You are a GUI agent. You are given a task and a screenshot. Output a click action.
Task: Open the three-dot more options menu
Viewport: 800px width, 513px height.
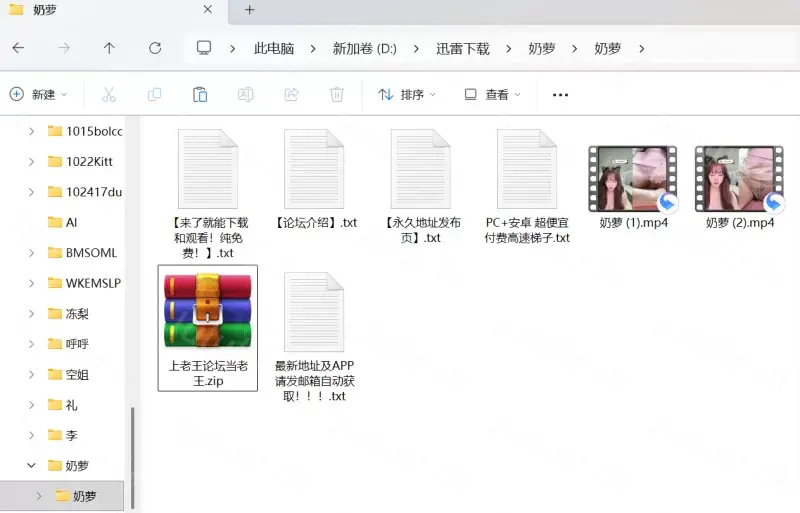click(560, 95)
